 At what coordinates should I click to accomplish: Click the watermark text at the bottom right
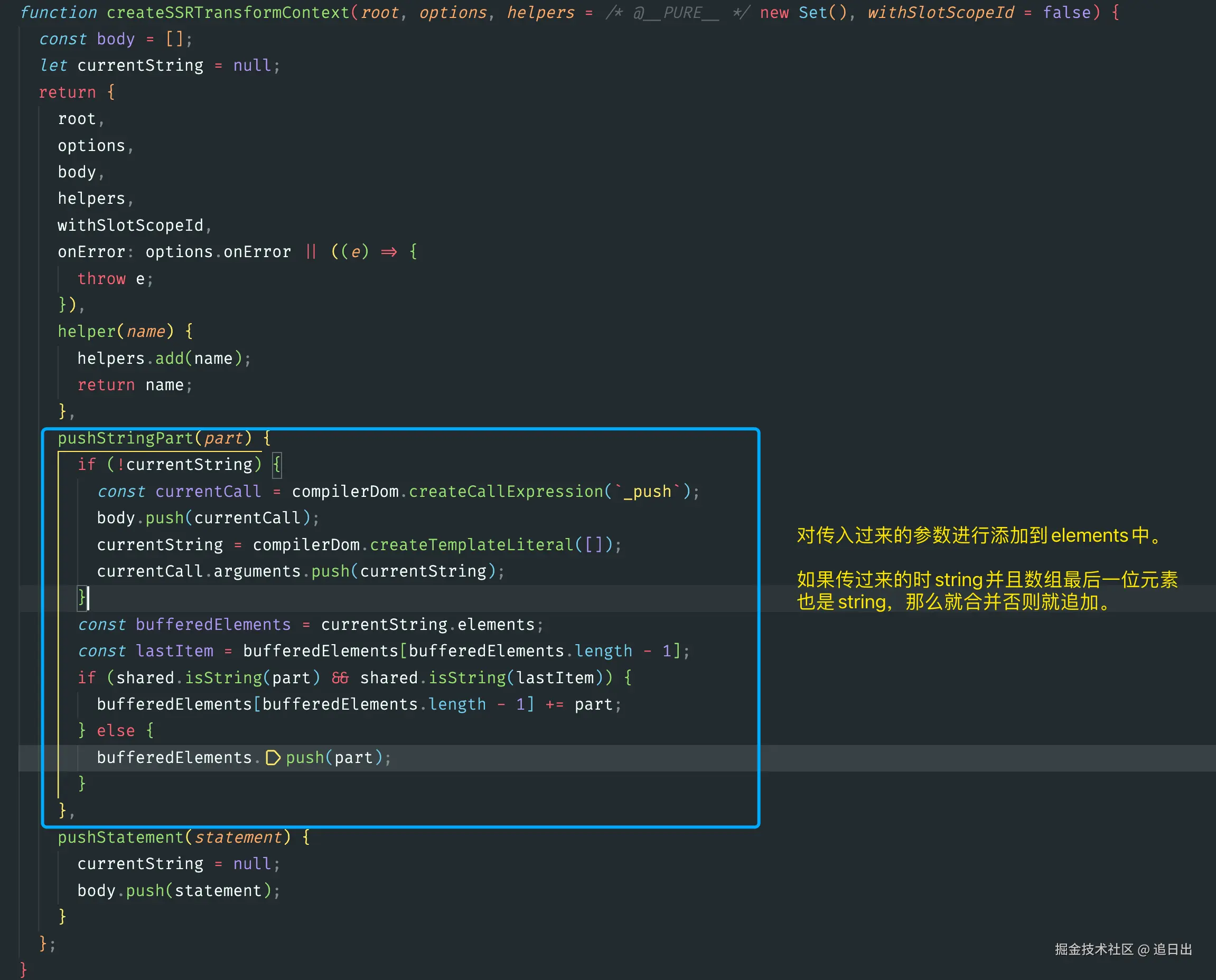1123,949
